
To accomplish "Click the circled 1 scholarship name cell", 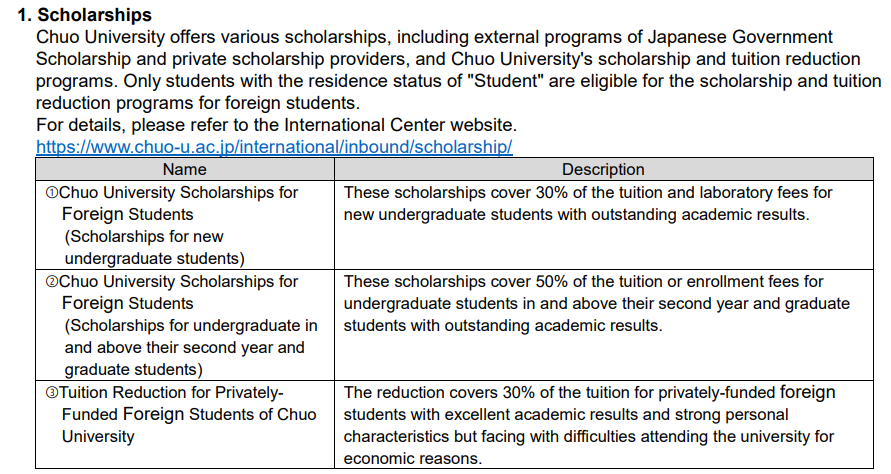I will [185, 225].
